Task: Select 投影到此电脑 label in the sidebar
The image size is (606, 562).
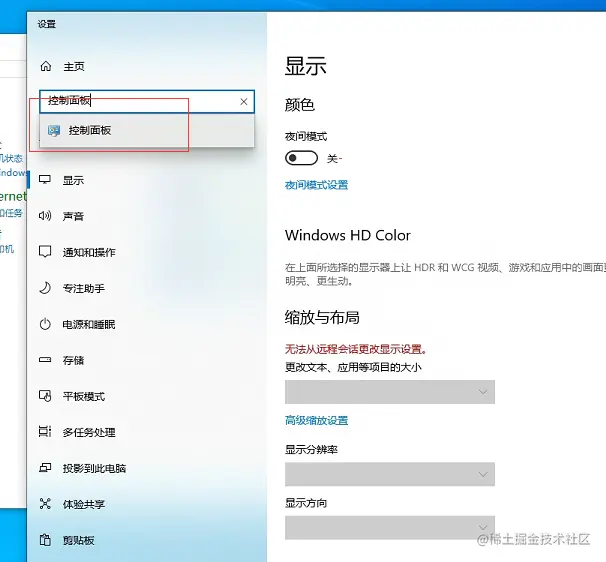Action: pos(94,468)
